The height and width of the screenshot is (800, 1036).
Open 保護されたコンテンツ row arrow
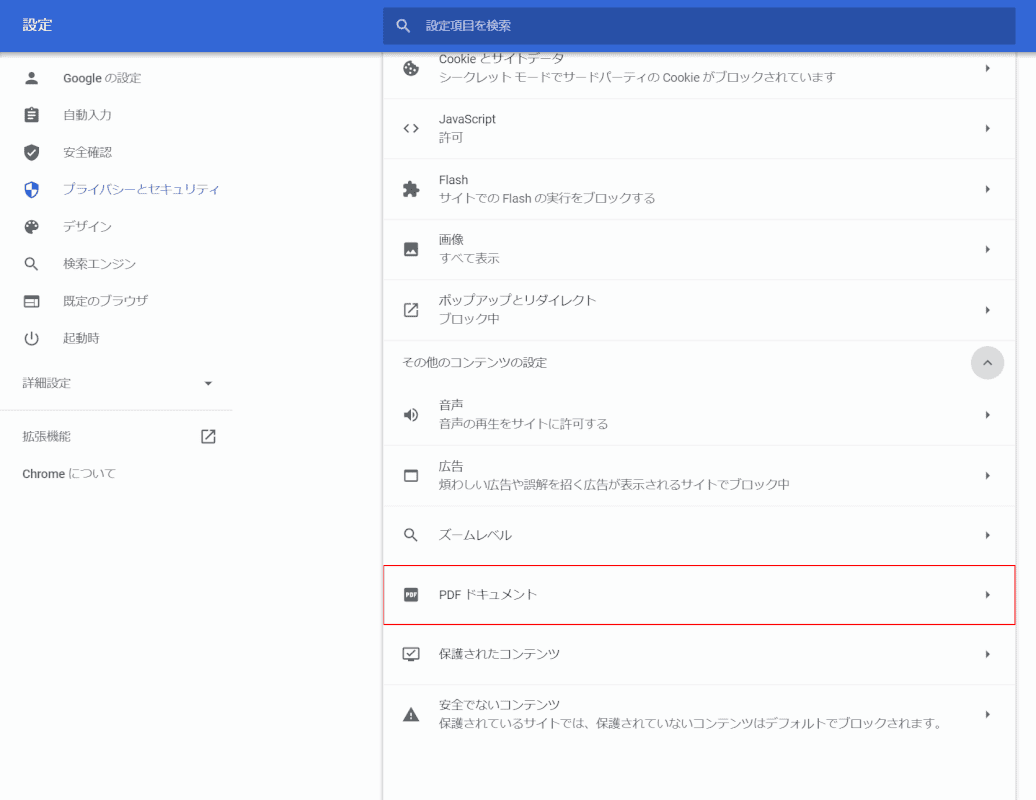pyautogui.click(x=988, y=654)
